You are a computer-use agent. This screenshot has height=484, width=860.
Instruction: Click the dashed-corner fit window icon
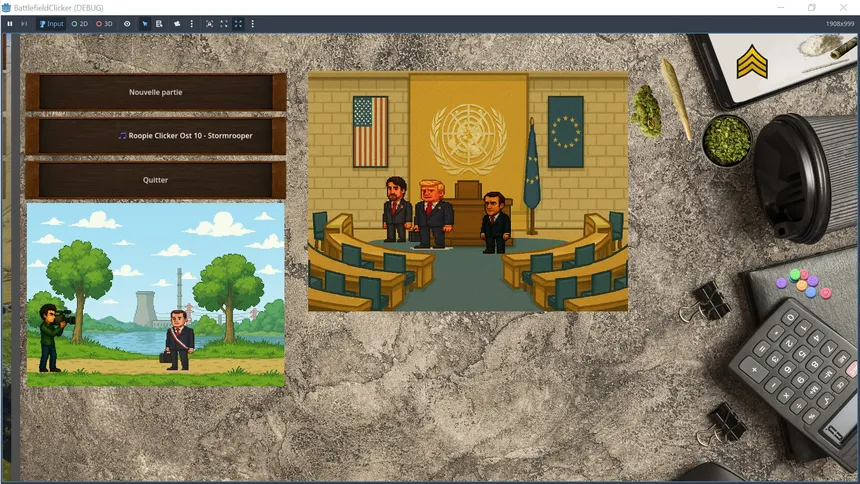224,23
